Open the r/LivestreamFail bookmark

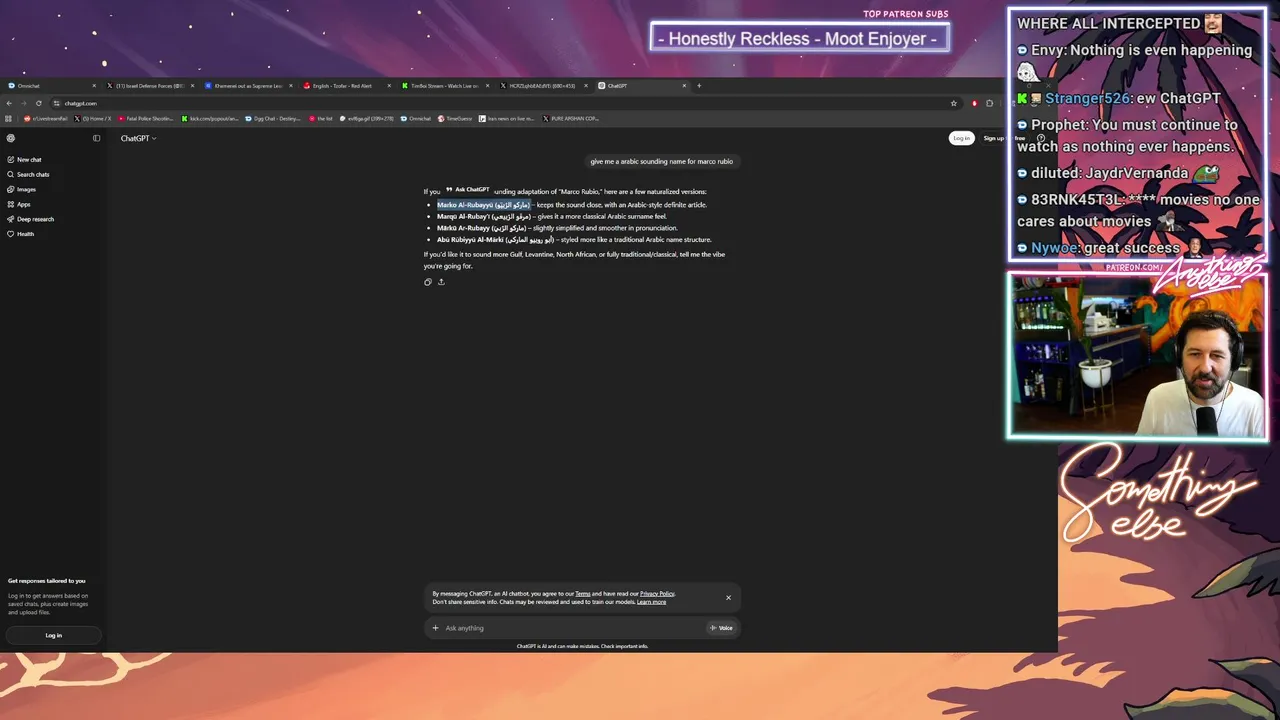click(46, 119)
